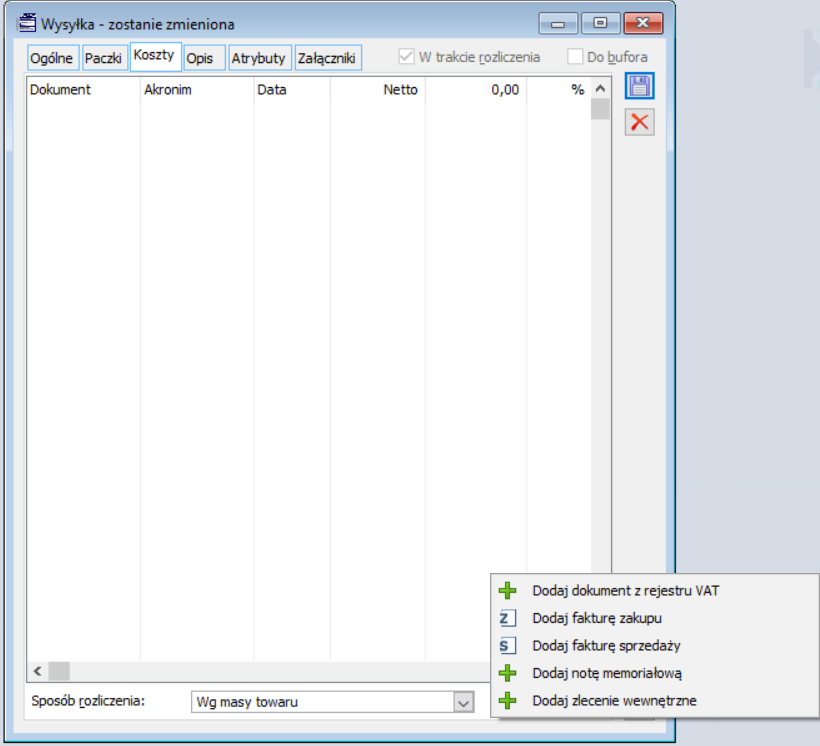Click the S icon for sales invoice
Screen dimensions: 820x746
507,646
